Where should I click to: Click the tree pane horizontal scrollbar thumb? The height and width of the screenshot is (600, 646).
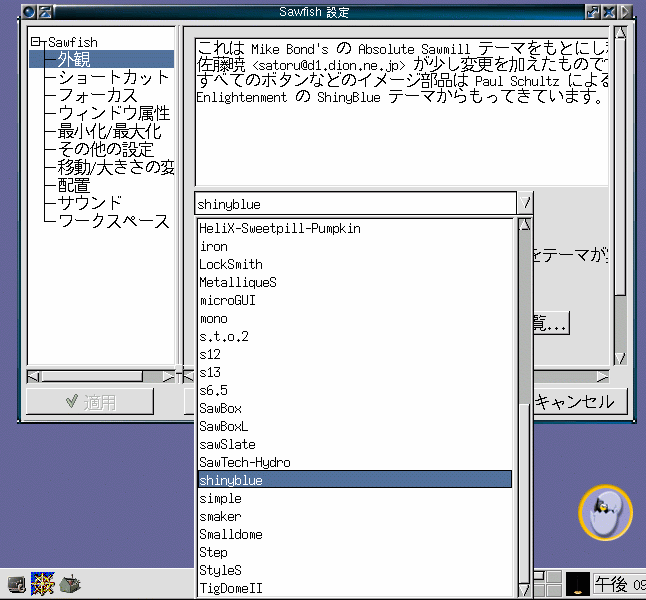92,376
